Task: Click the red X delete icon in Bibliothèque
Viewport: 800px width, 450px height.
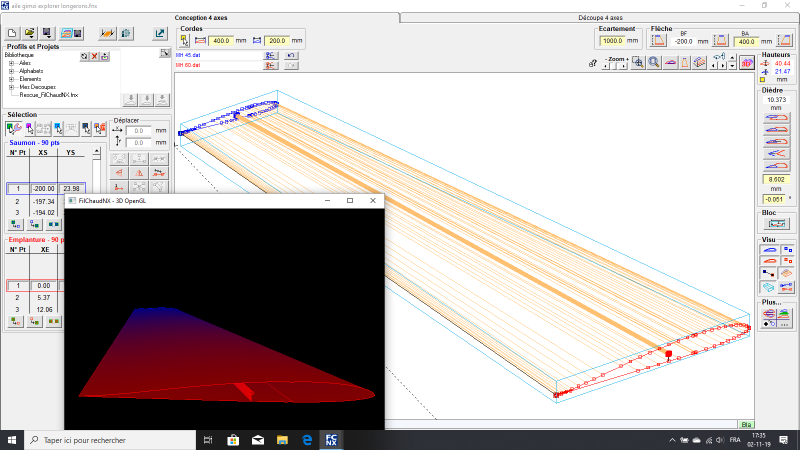Action: 94,57
